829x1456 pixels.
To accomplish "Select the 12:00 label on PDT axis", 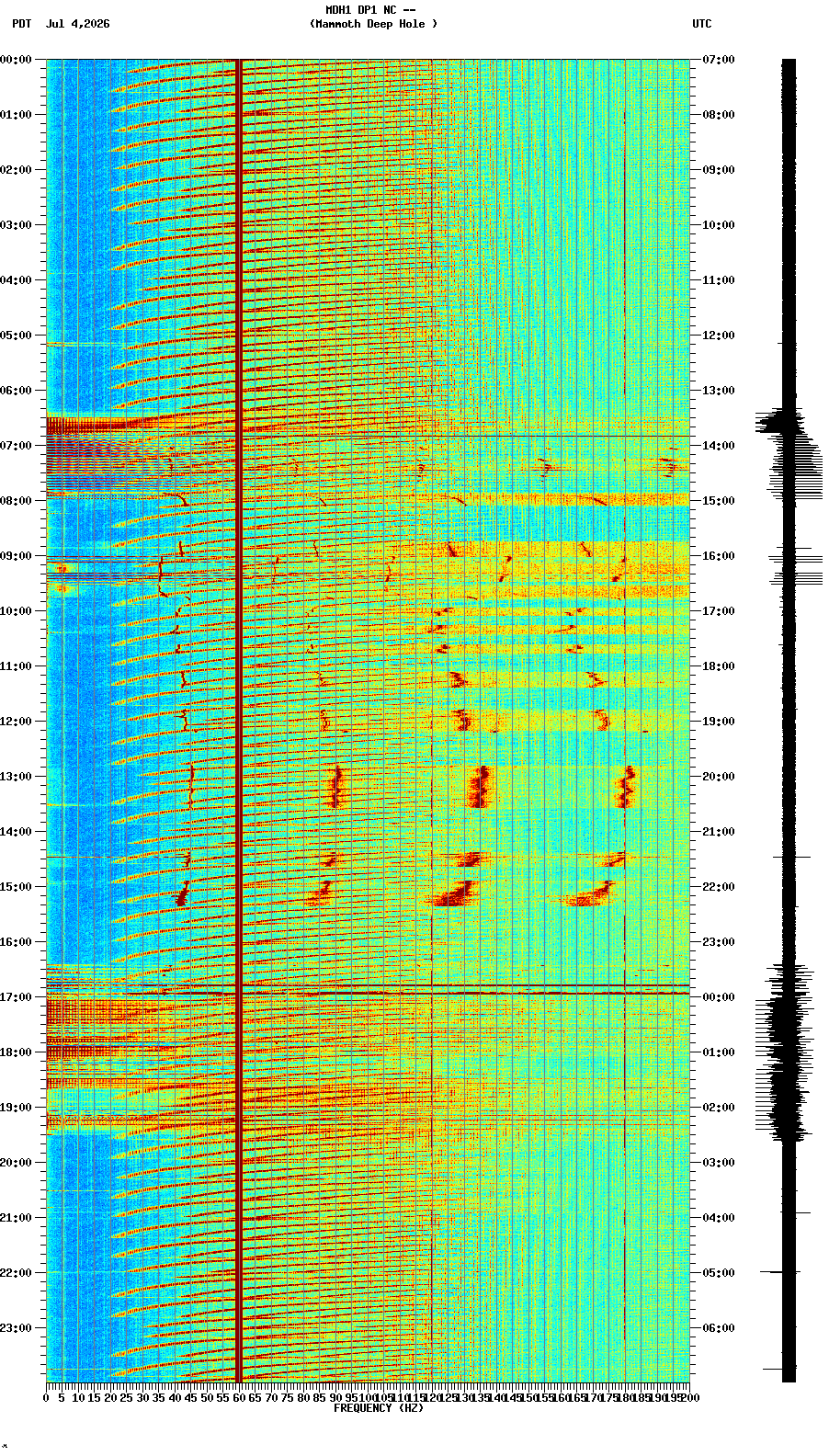I will [16, 722].
